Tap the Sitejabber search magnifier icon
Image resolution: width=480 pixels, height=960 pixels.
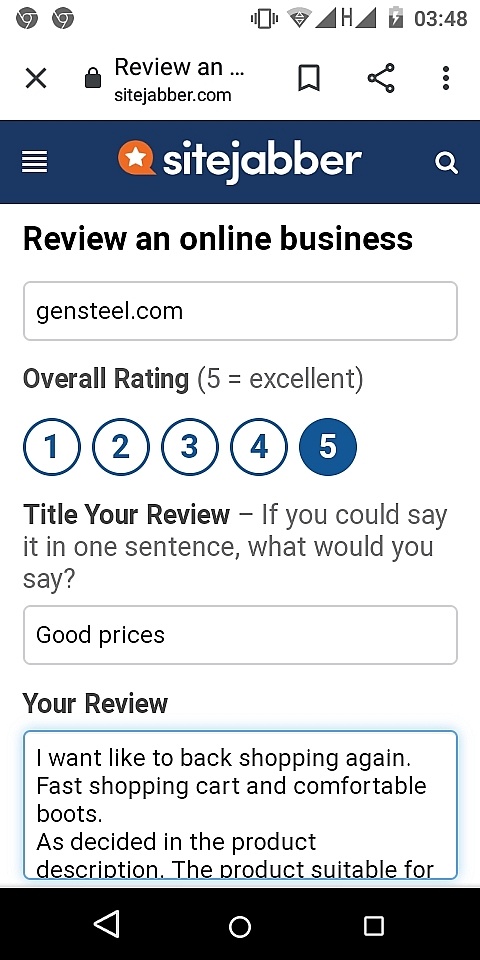pos(446,163)
